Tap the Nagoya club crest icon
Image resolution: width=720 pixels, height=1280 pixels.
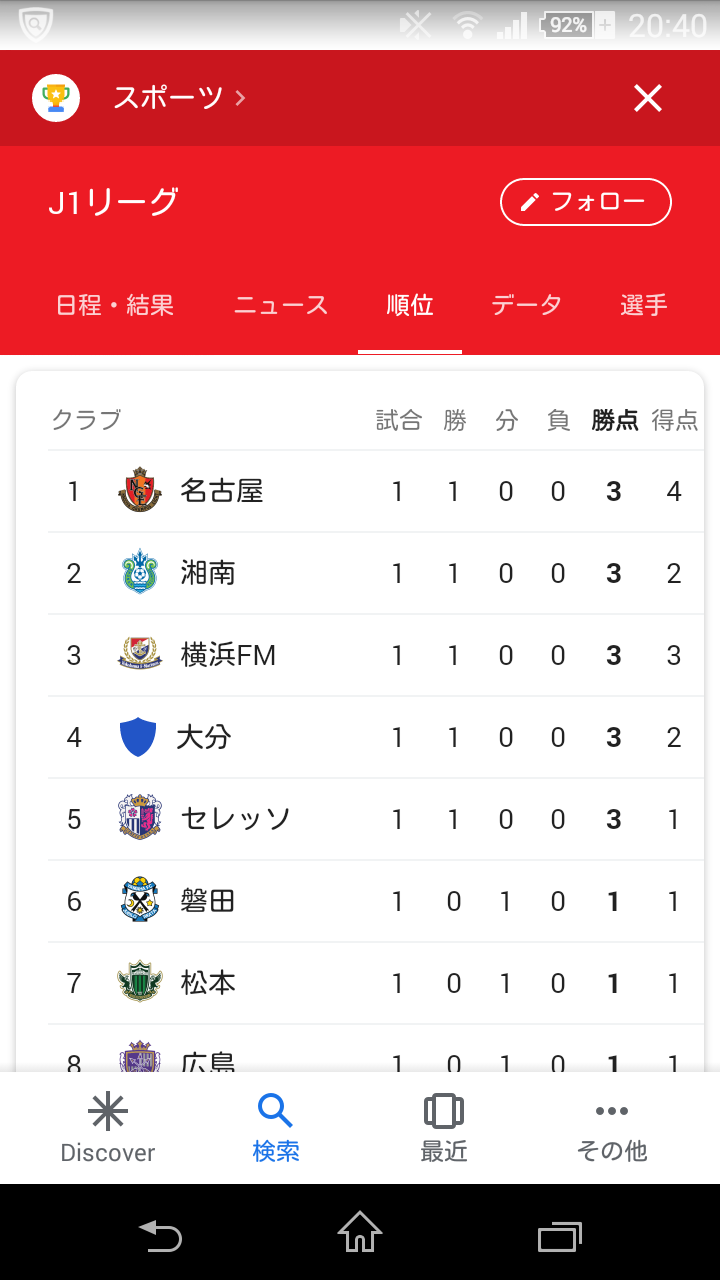click(x=140, y=491)
